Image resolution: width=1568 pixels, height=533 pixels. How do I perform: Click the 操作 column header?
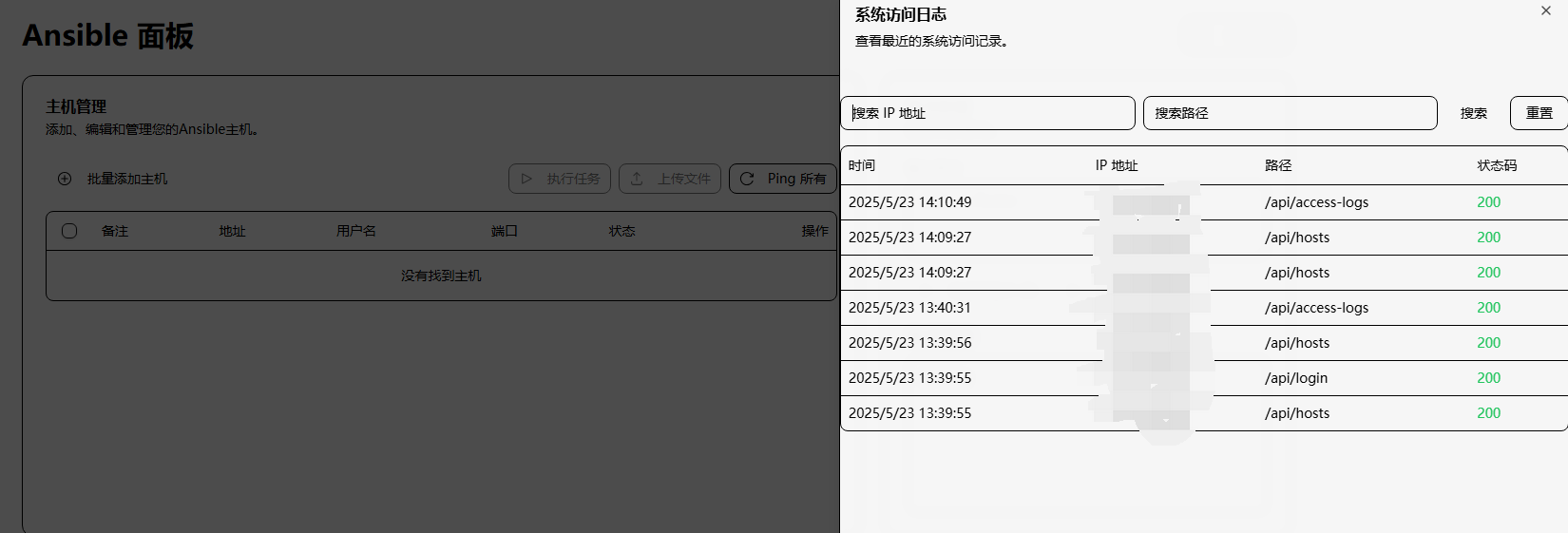[814, 231]
